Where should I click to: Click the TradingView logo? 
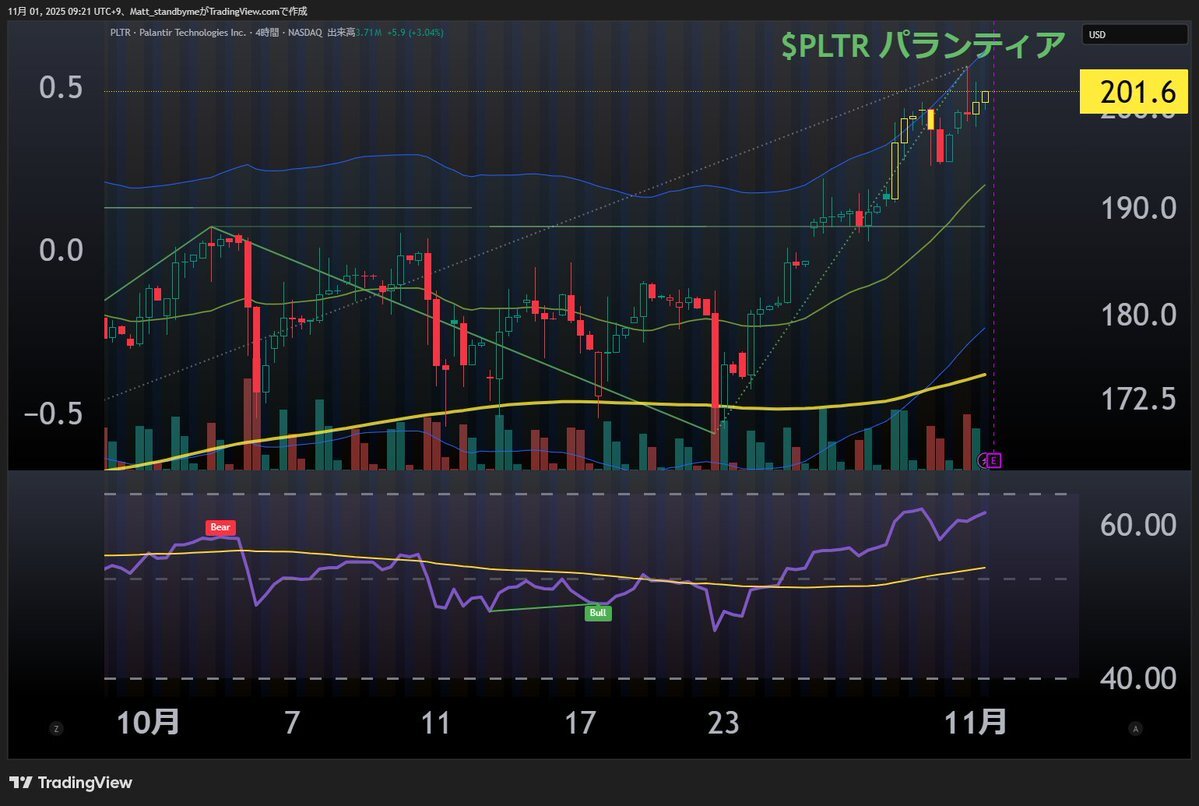click(x=70, y=783)
